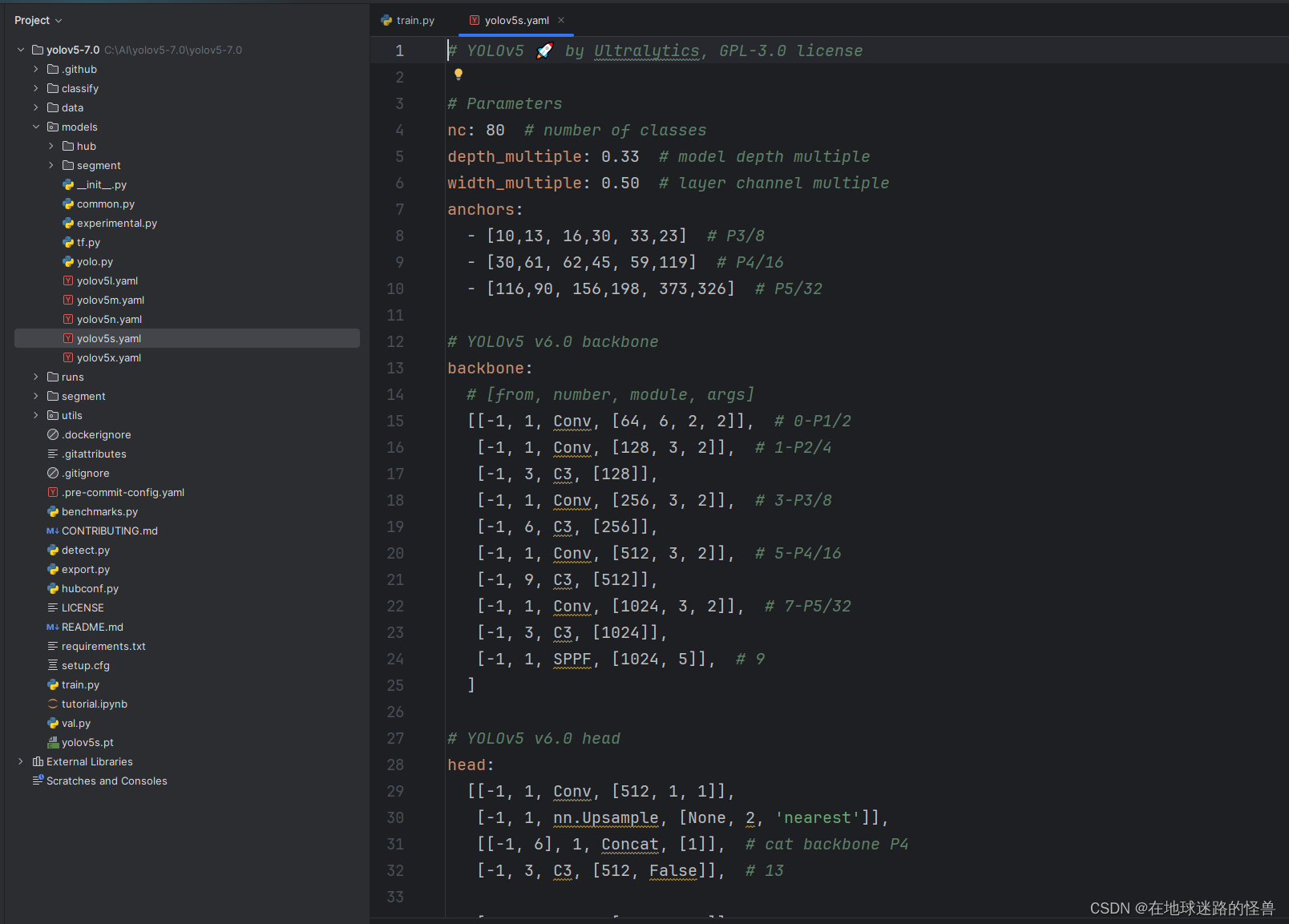Click the common.py Python file icon
1289x924 pixels.
pyautogui.click(x=68, y=204)
